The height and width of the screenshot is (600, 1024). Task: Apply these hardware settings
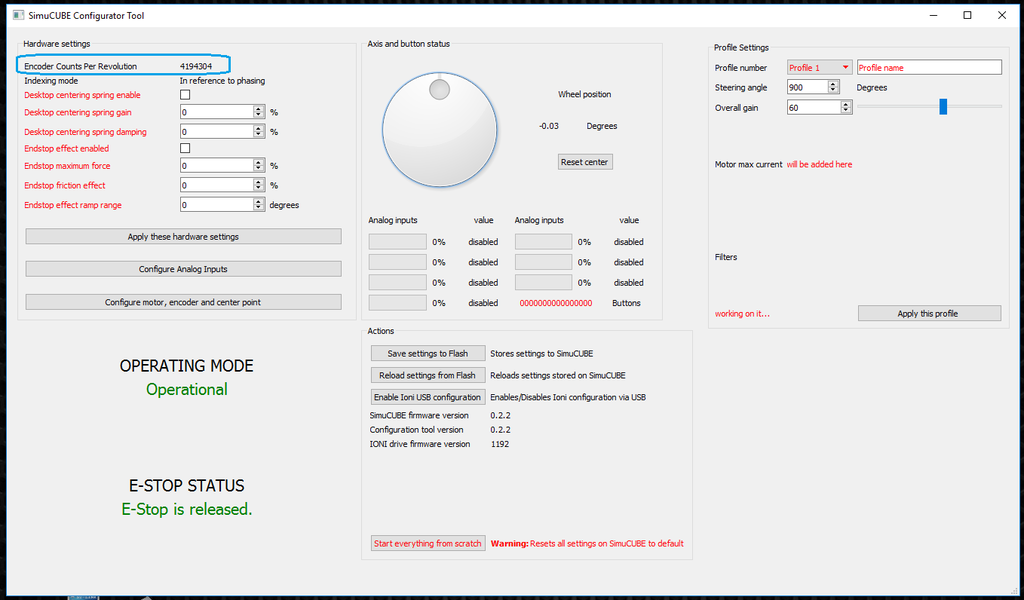tap(184, 236)
